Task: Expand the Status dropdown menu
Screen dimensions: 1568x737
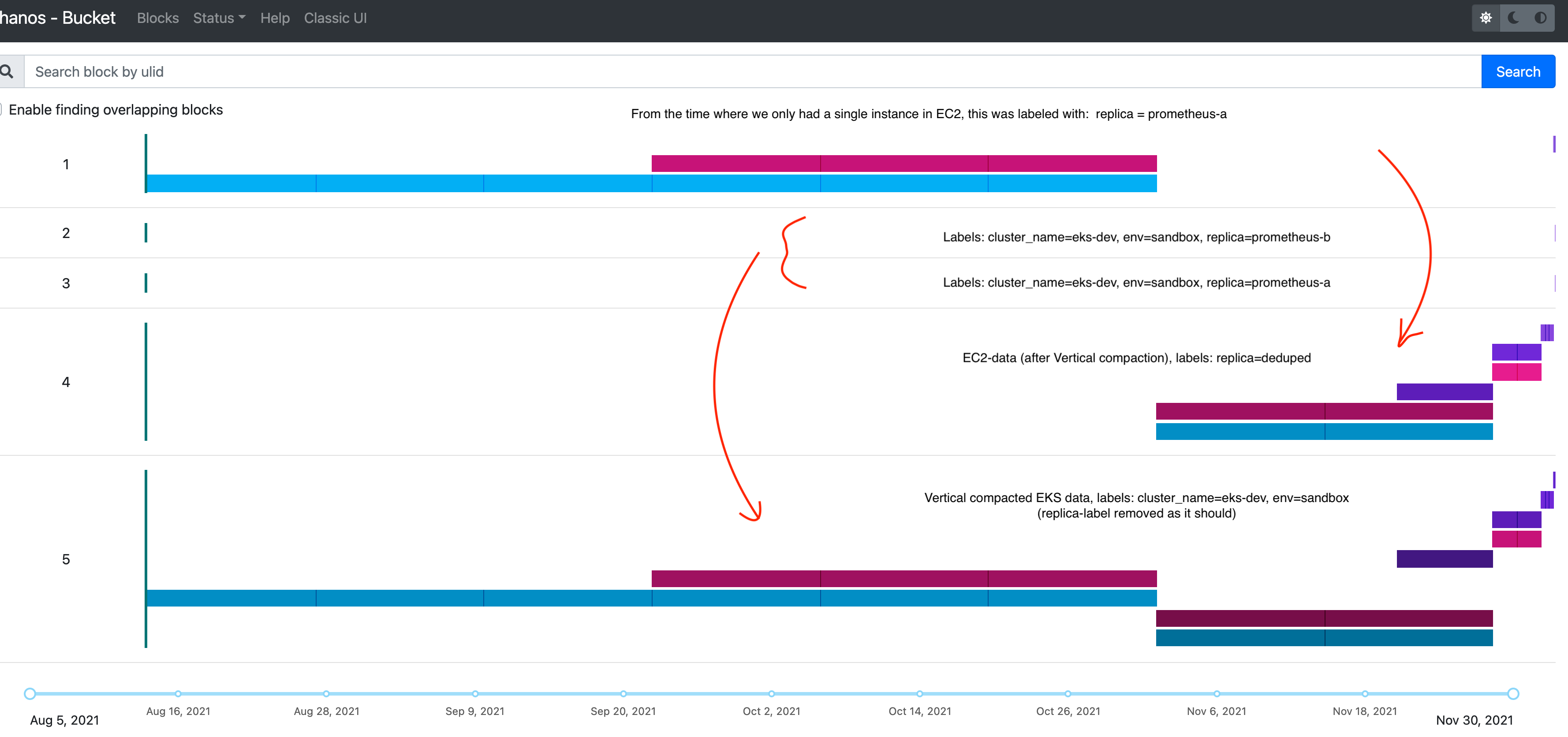Action: coord(219,18)
